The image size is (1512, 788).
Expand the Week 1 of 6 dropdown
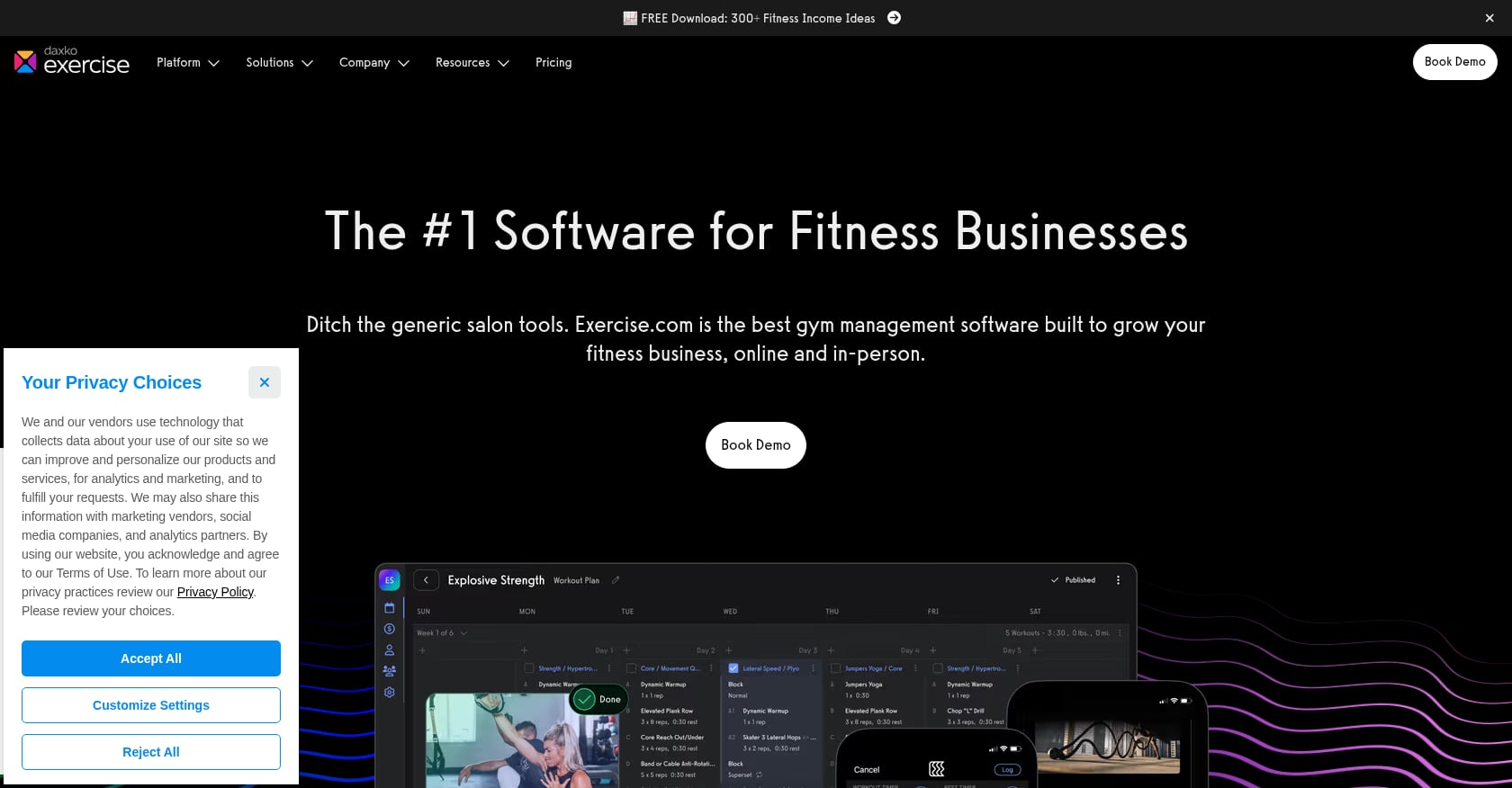click(x=442, y=633)
